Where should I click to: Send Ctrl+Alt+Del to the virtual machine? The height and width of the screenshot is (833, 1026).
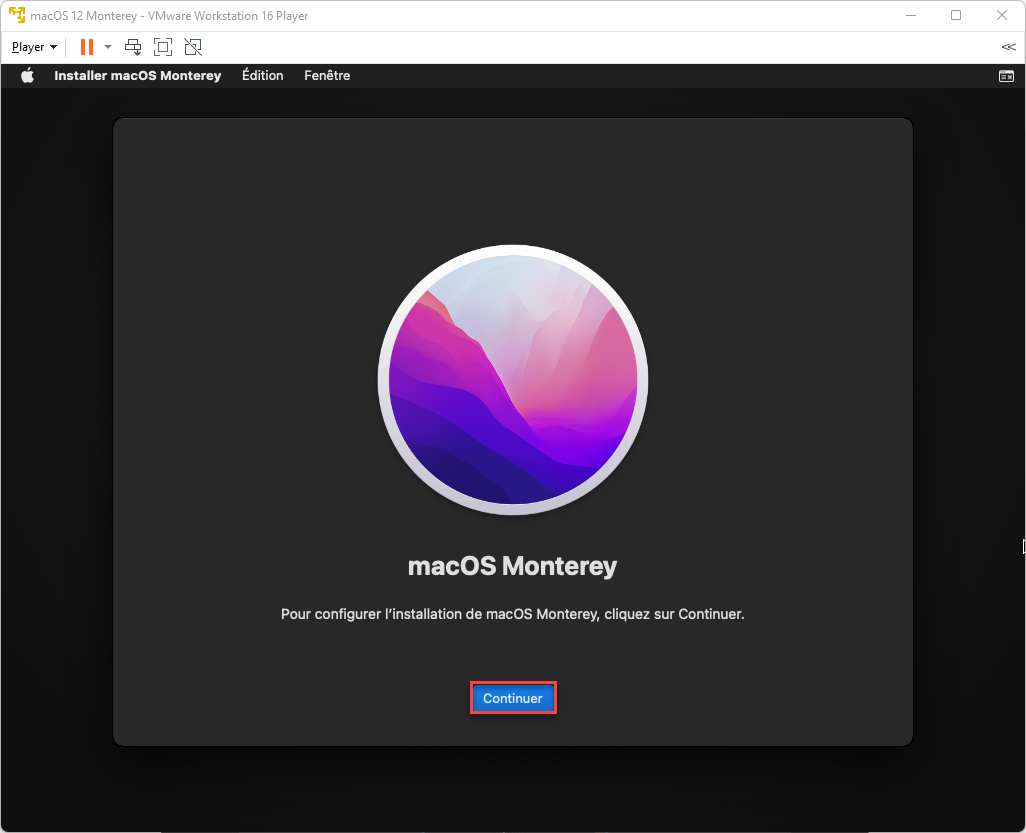pos(133,47)
